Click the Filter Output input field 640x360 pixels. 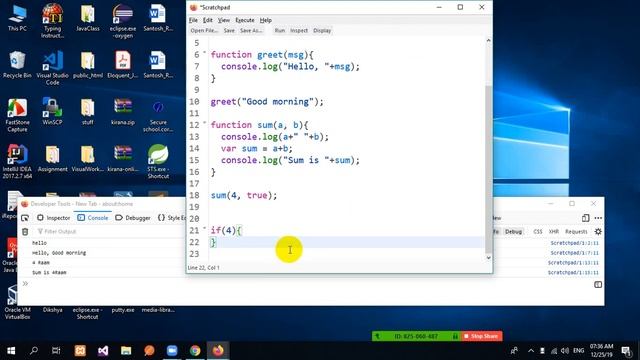[x=110, y=231]
